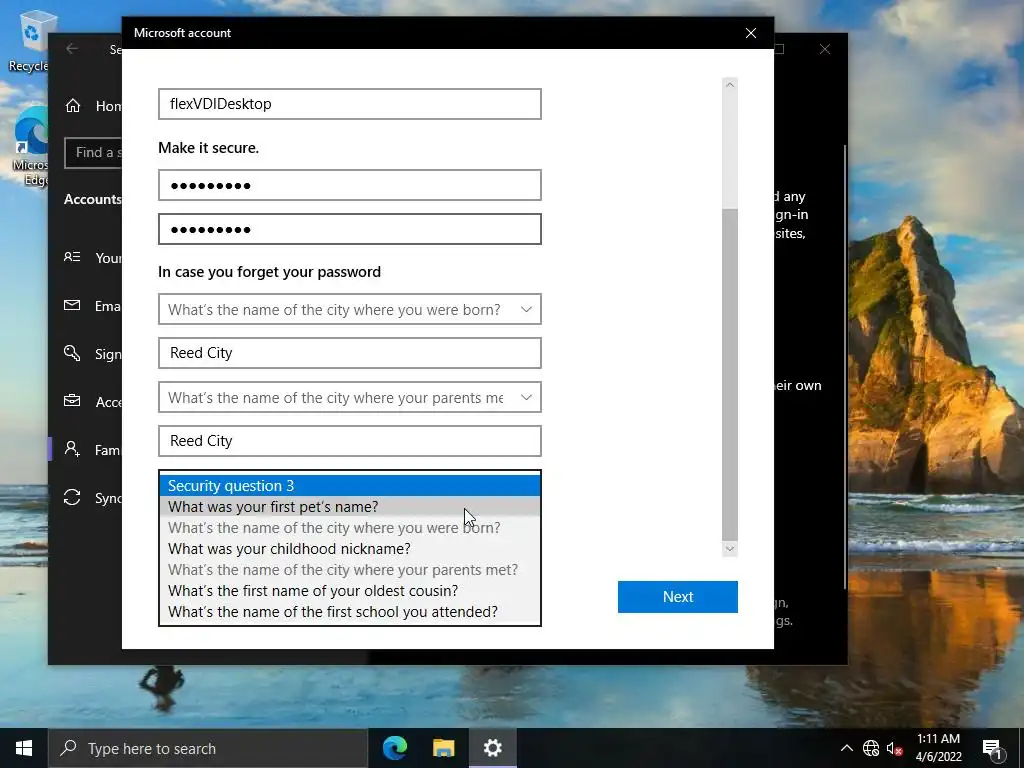1024x768 pixels.
Task: Select 'What was your first pet's name?' option
Action: (x=349, y=507)
